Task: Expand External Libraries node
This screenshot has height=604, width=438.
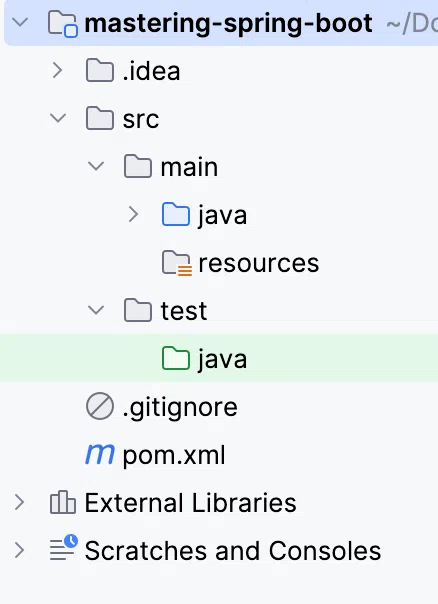Action: pyautogui.click(x=20, y=502)
